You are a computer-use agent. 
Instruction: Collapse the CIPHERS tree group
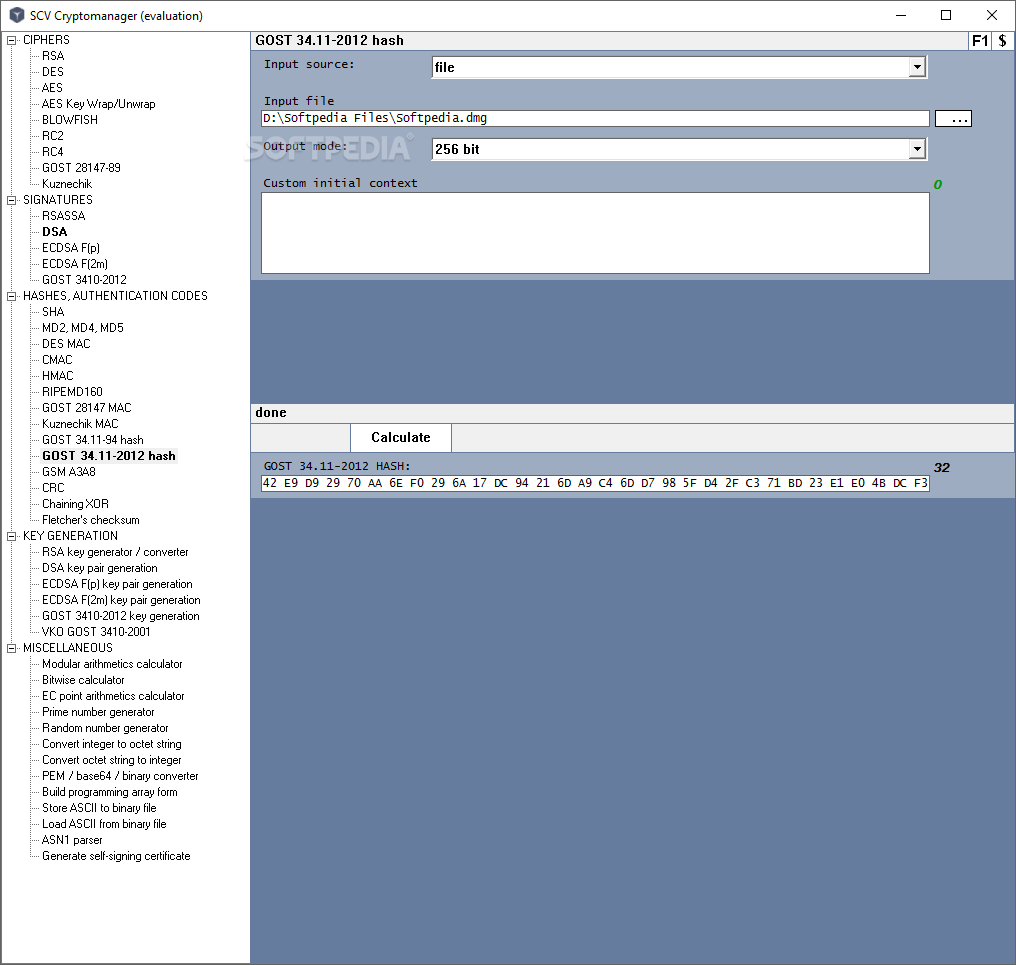point(11,40)
